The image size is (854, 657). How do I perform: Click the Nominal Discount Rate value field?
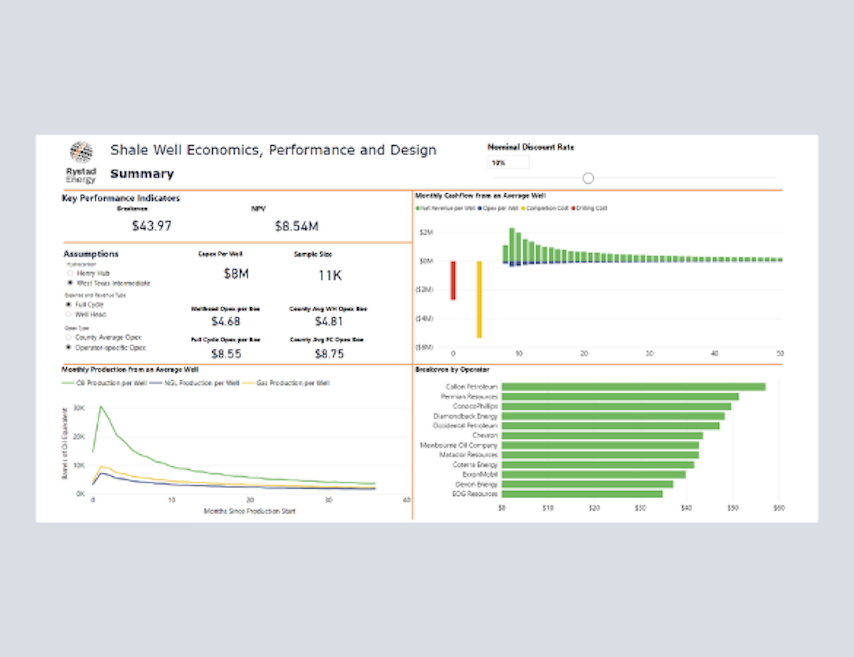point(508,162)
